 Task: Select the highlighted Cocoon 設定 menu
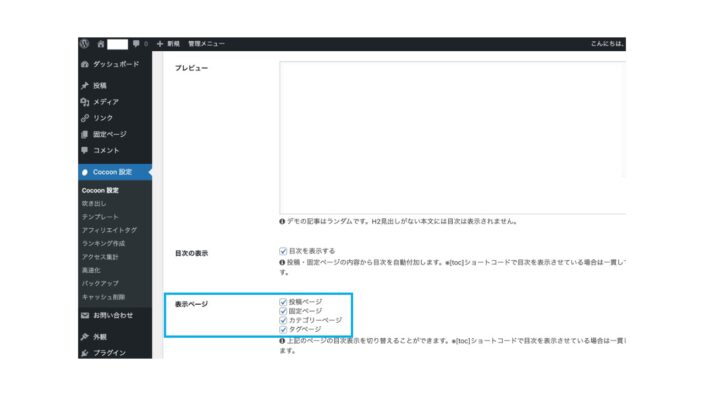(x=115, y=172)
